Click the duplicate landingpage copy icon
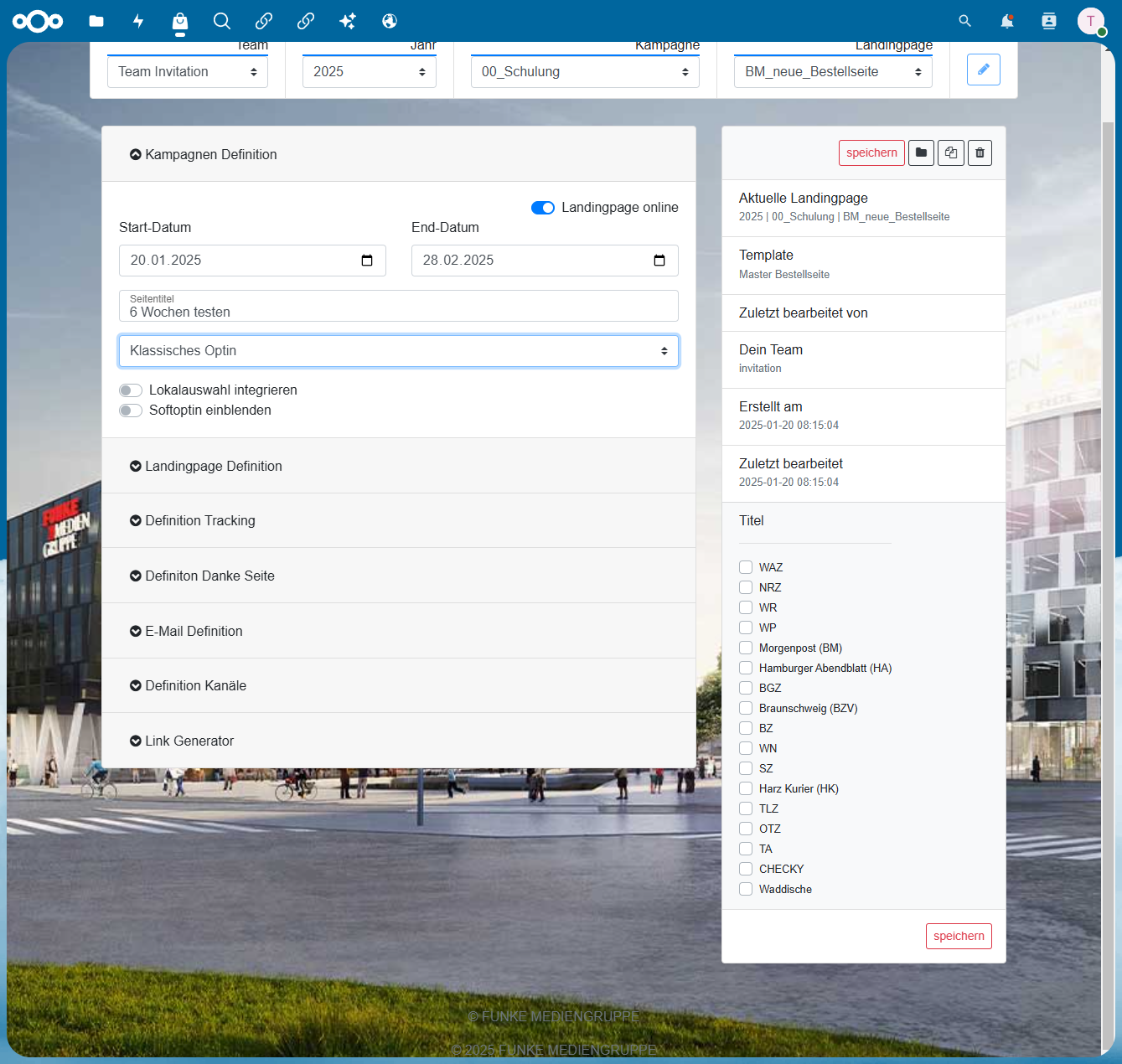This screenshot has width=1122, height=1064. [x=951, y=152]
